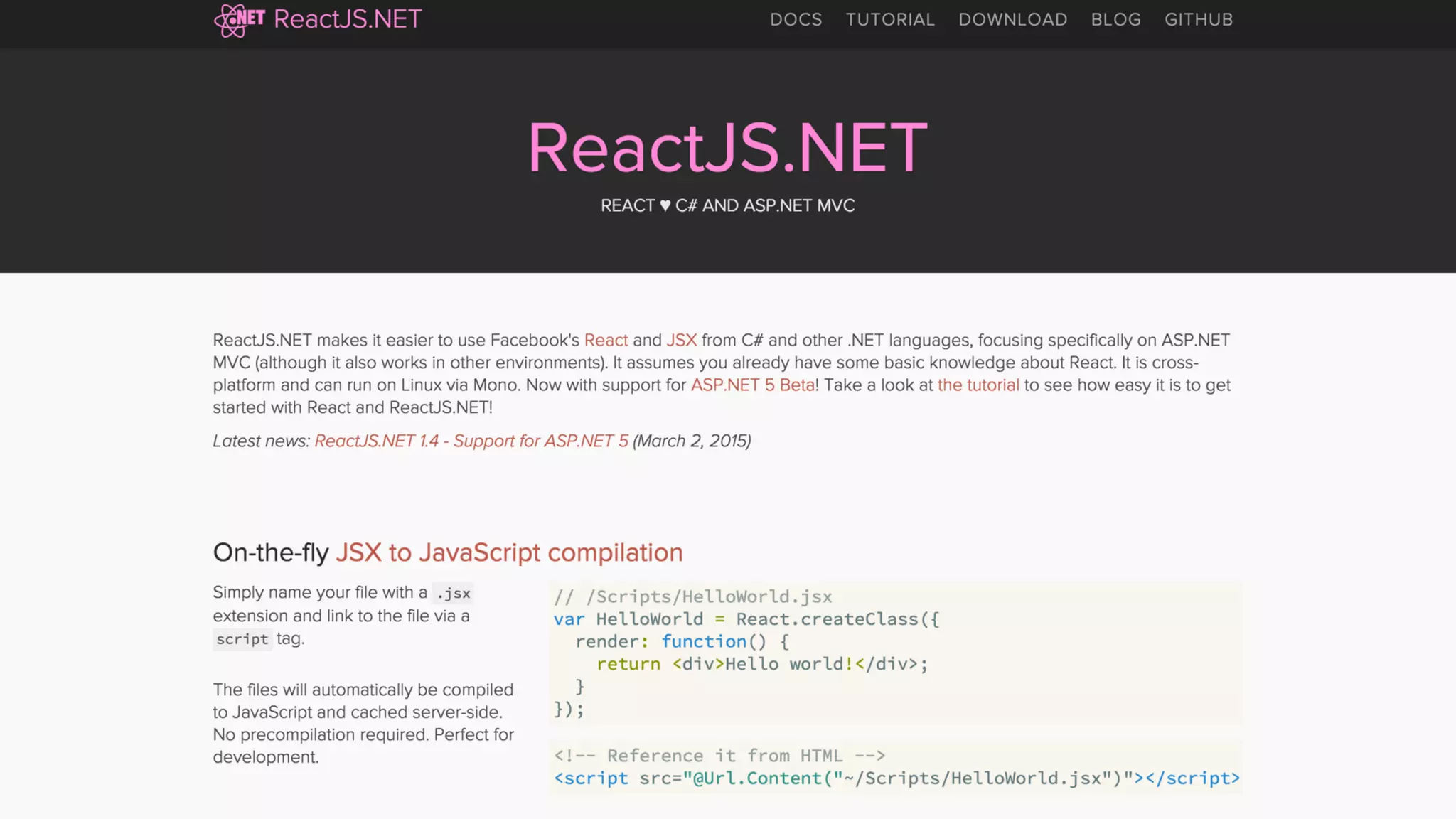Open the TUTORIAL navigation item
The width and height of the screenshot is (1456, 819).
(889, 20)
